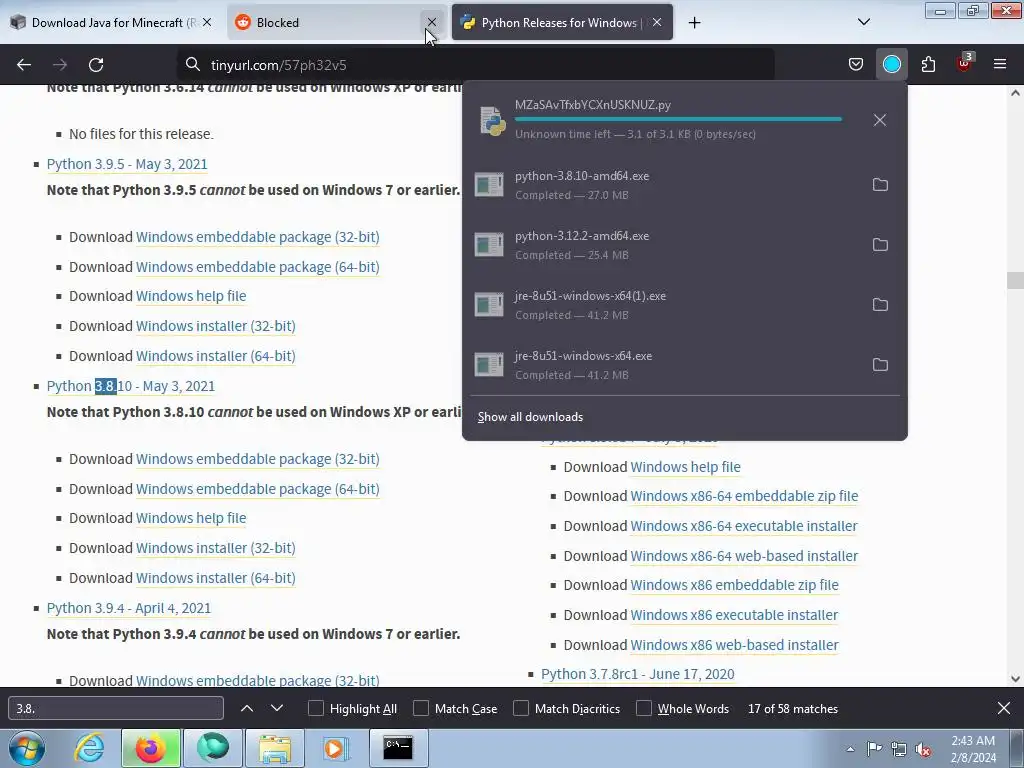Enable Highlight All checkbox
1024x768 pixels.
(x=315, y=709)
